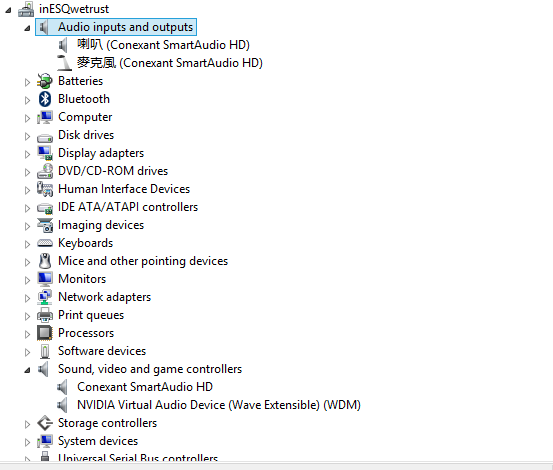Select the Storage controllers label
The width and height of the screenshot is (553, 470).
[x=107, y=423]
